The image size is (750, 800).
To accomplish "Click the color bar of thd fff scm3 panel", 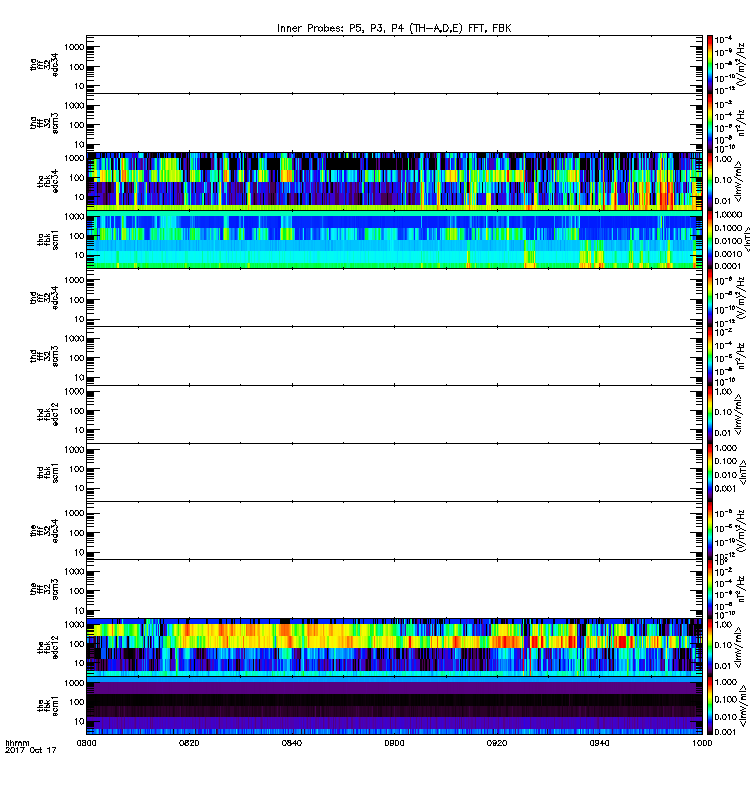I will (710, 356).
